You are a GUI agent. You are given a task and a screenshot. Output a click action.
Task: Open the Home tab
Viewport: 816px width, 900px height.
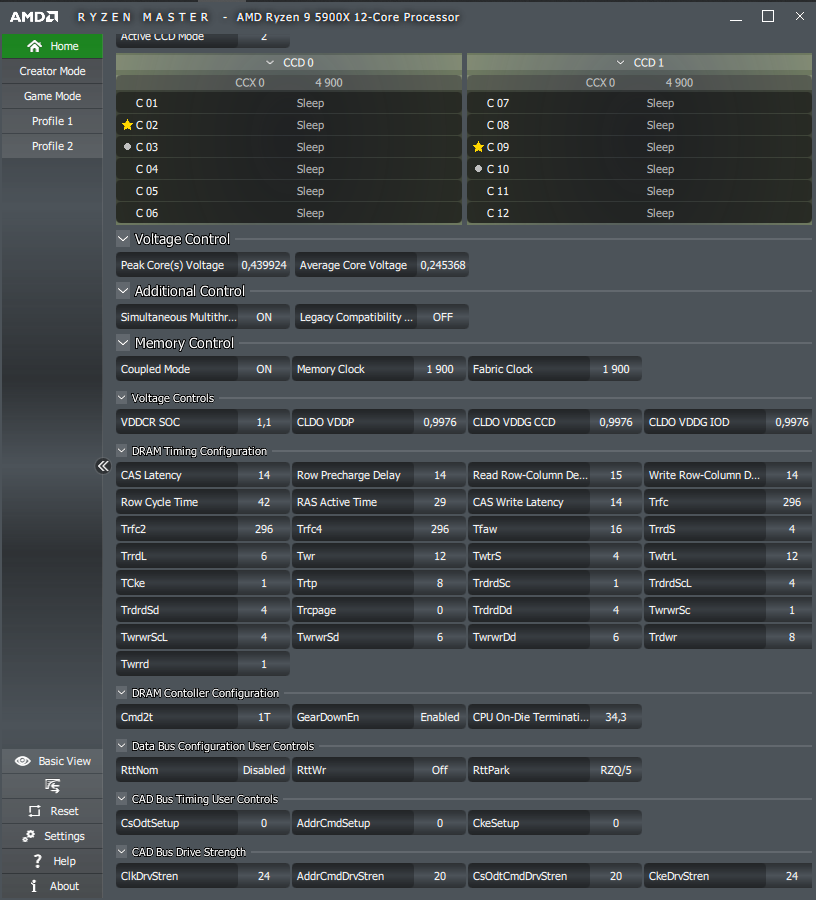pyautogui.click(x=52, y=46)
